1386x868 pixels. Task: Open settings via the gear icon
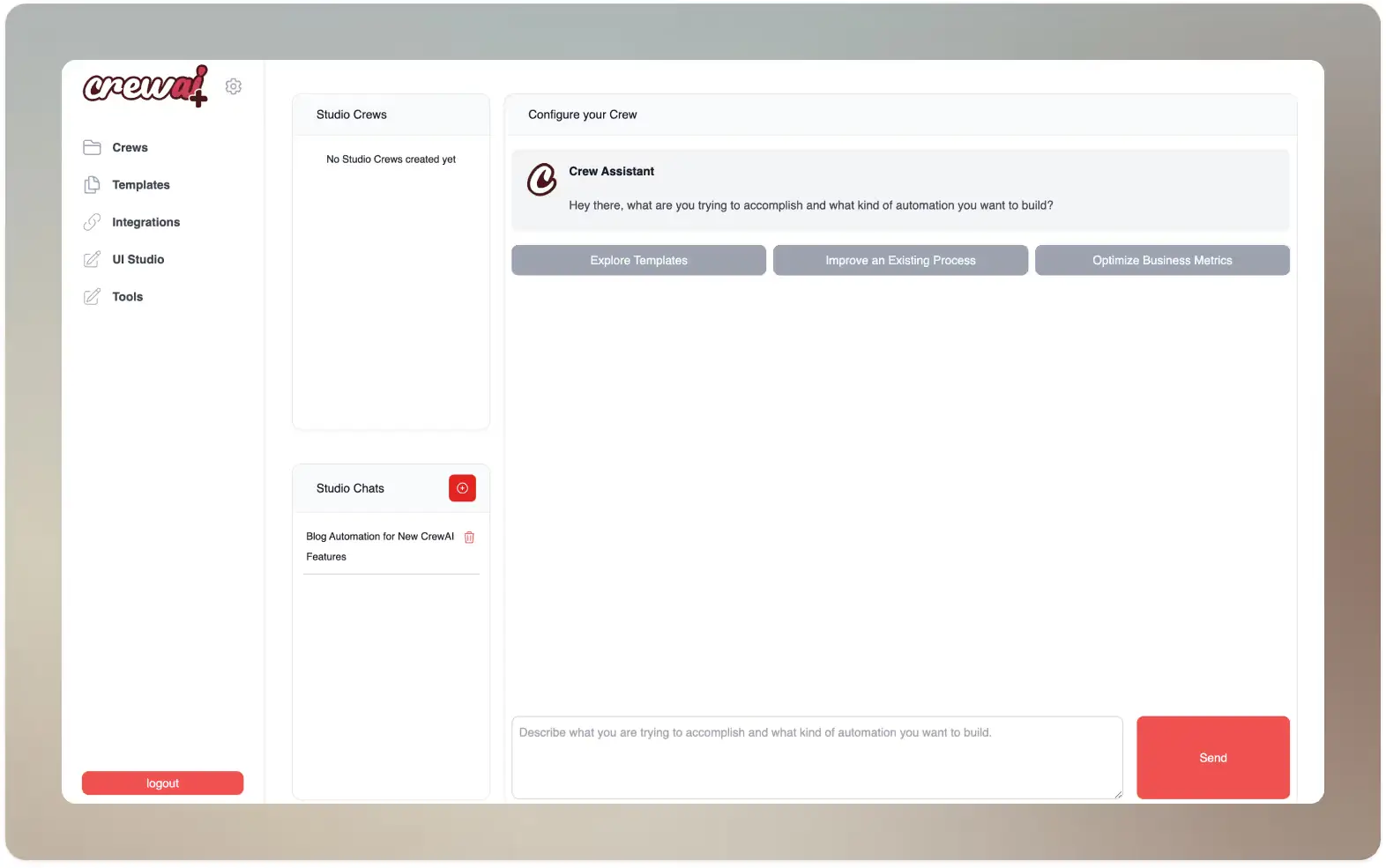[x=234, y=86]
